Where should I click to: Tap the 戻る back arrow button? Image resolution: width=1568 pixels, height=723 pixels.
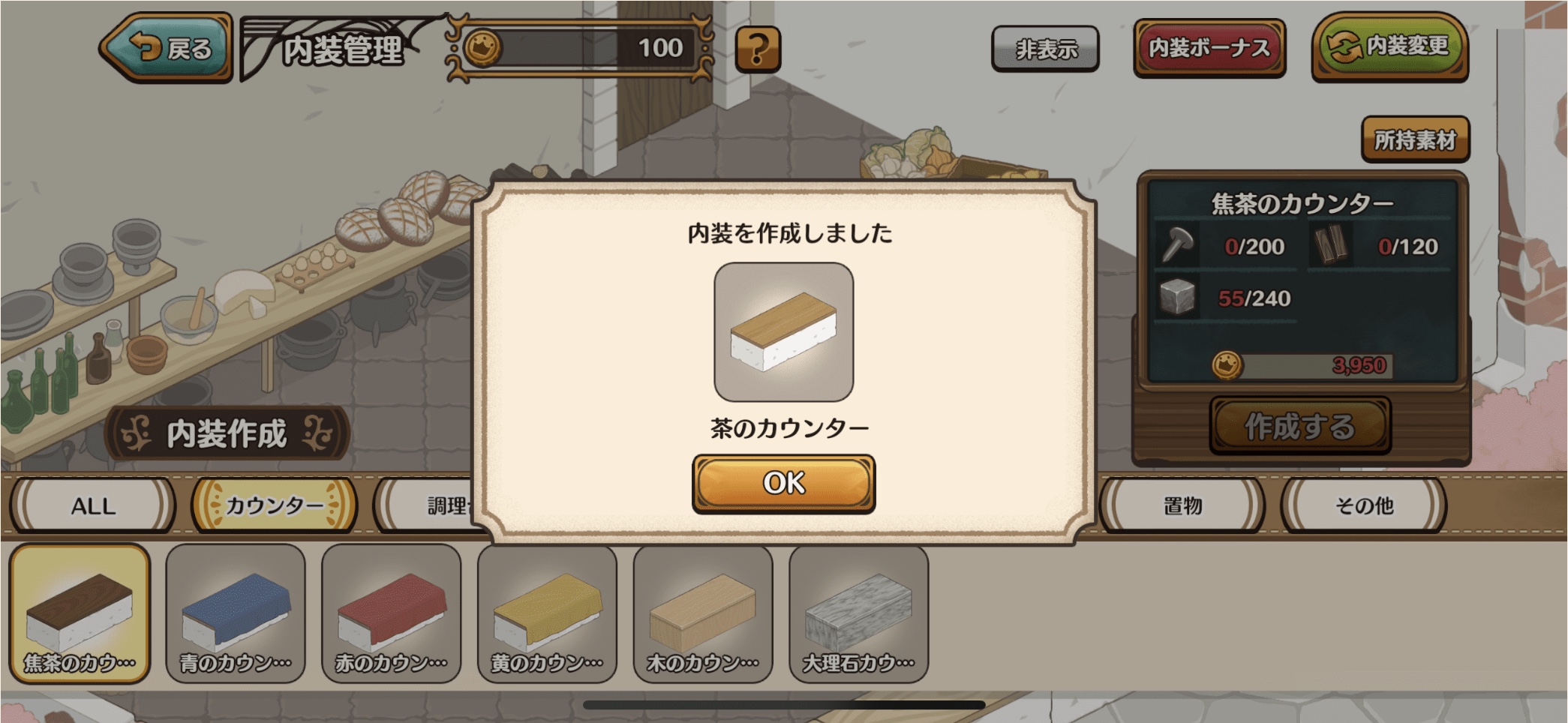(x=167, y=48)
